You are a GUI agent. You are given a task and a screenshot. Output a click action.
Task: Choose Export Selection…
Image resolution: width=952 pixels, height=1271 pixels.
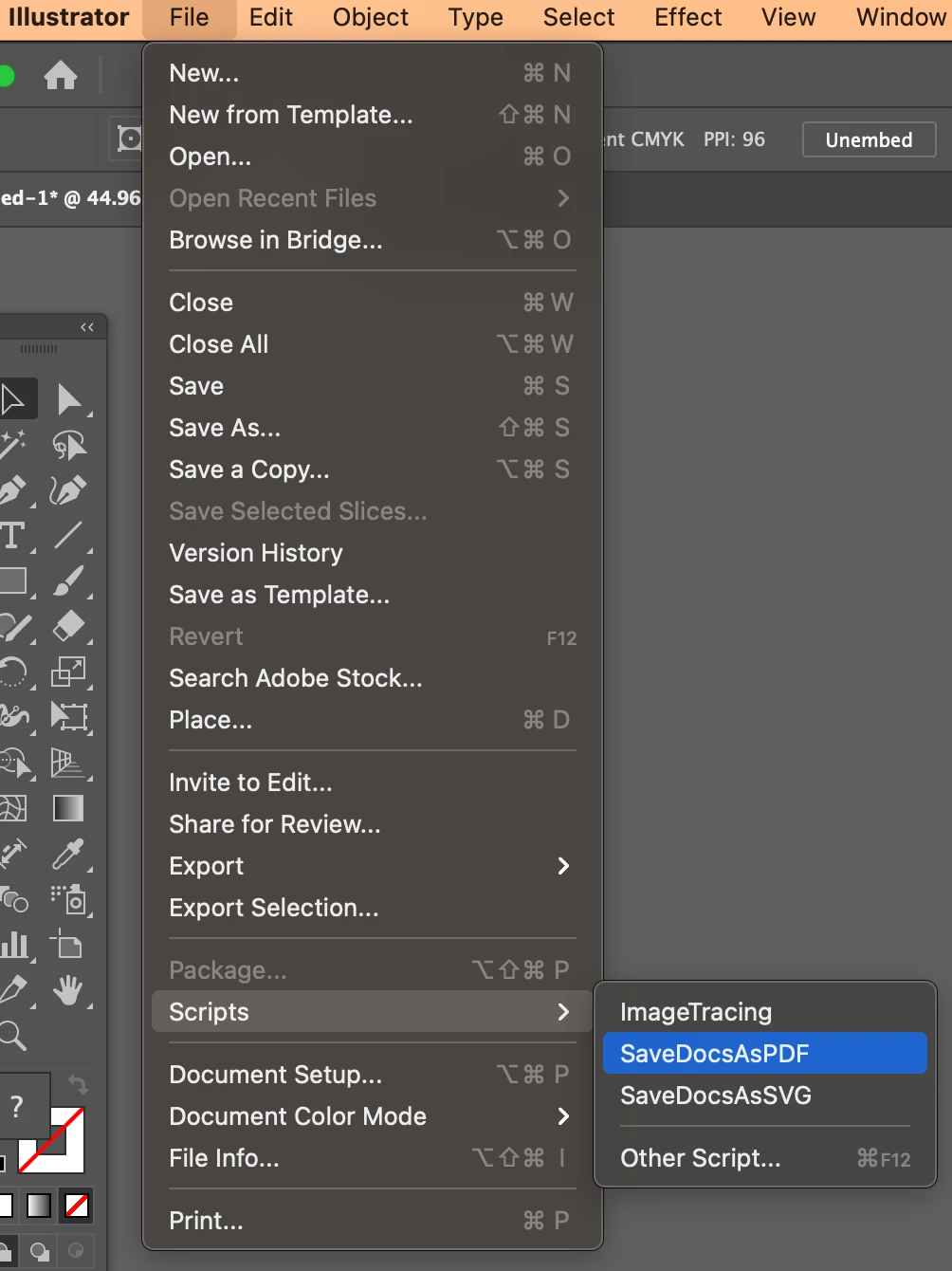tap(373, 908)
